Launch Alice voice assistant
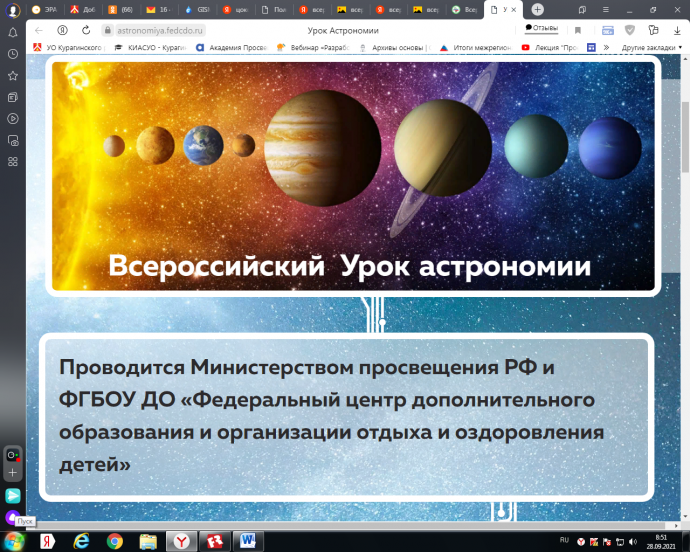The width and height of the screenshot is (690, 552). [x=12, y=516]
